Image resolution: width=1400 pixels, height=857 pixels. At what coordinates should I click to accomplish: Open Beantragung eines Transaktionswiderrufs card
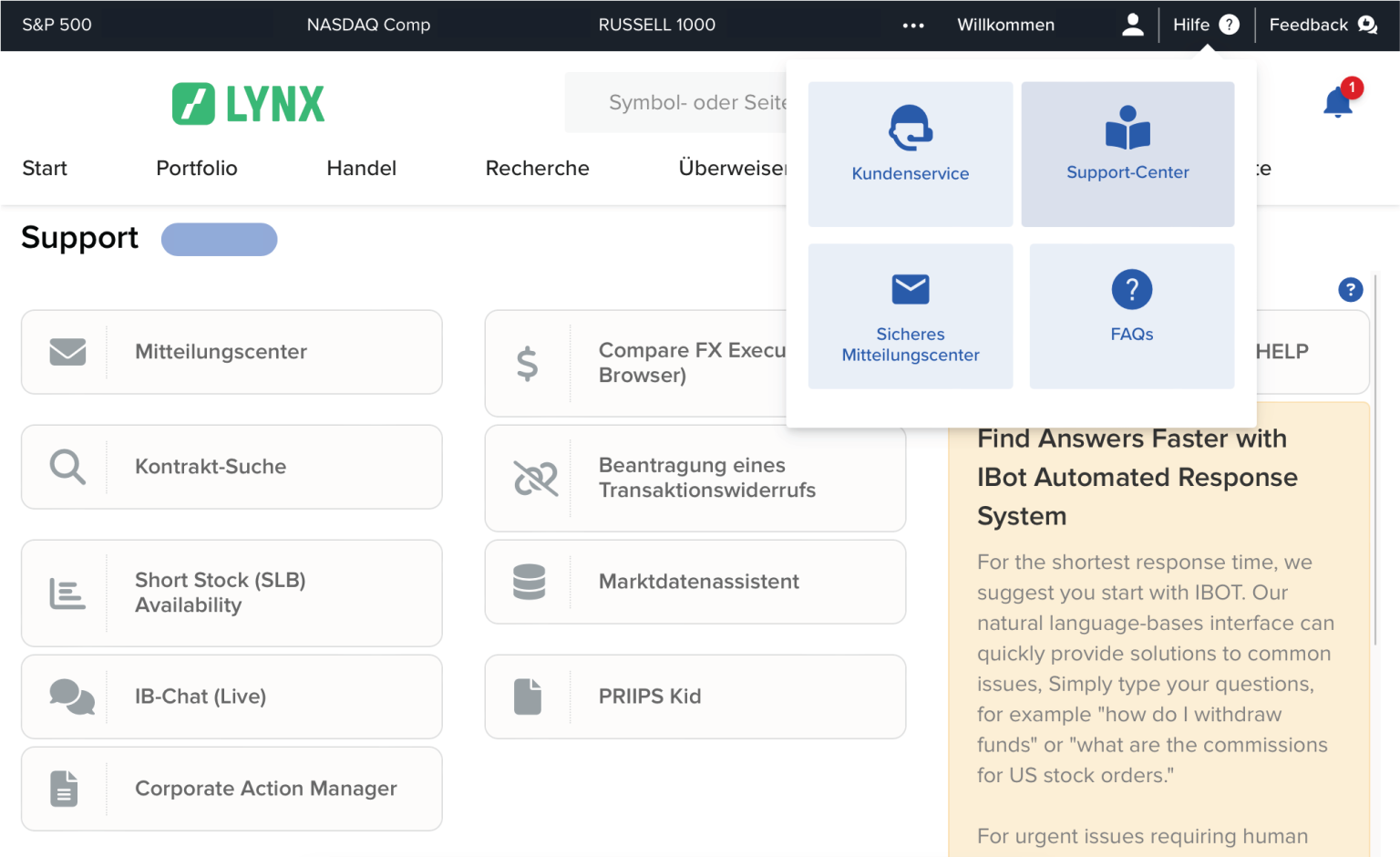pyautogui.click(x=695, y=479)
